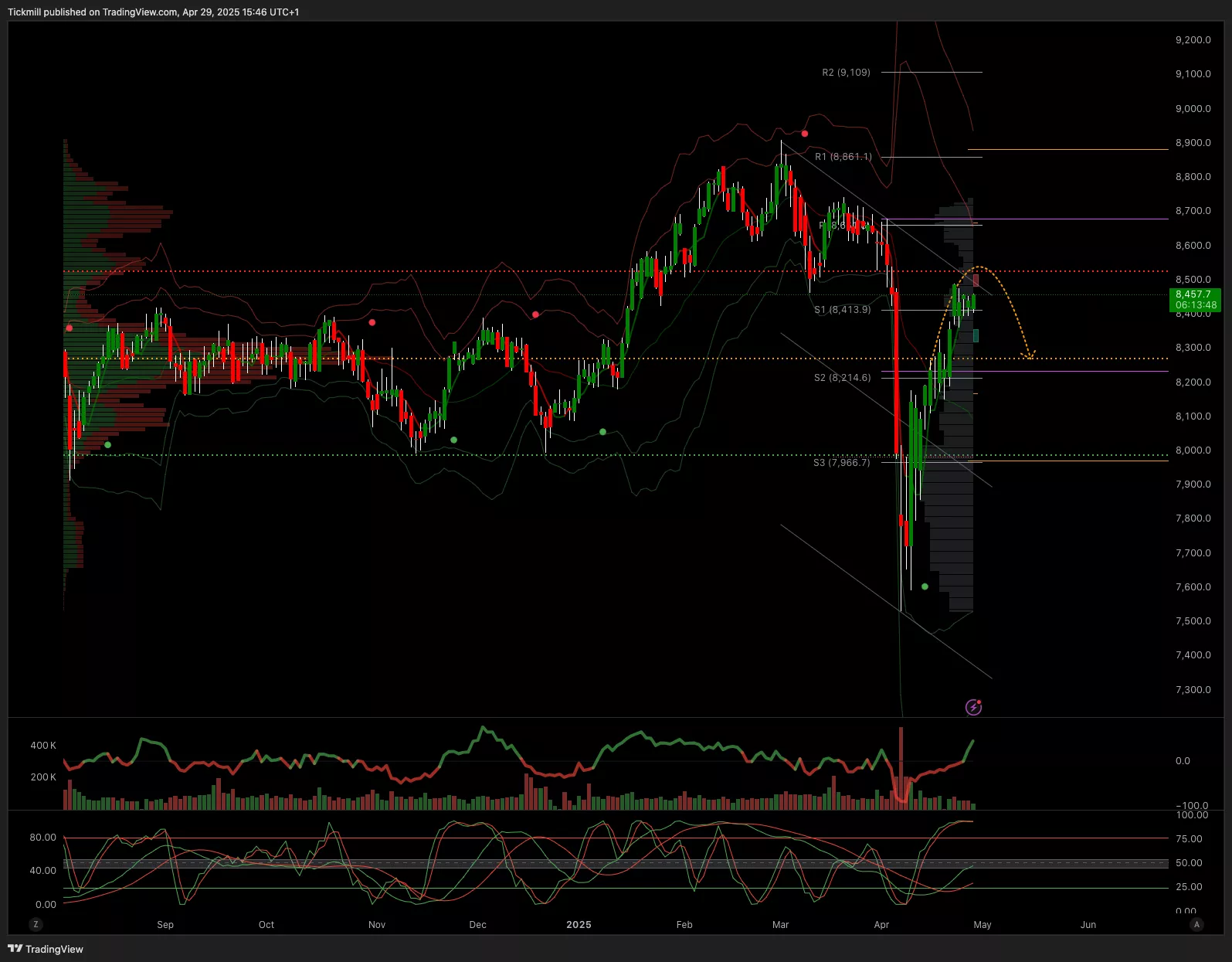Click the May label on the time axis
The height and width of the screenshot is (962, 1232).
tap(982, 925)
